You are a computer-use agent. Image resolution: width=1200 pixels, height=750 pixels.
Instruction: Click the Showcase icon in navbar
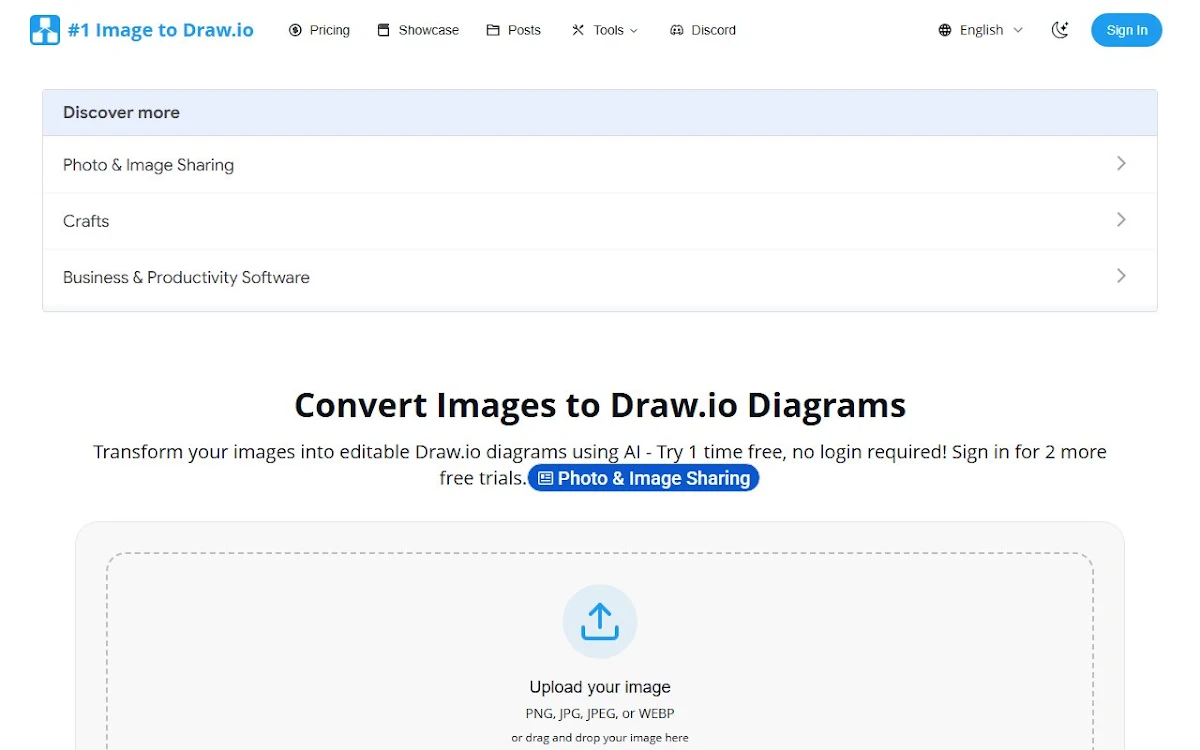(383, 30)
